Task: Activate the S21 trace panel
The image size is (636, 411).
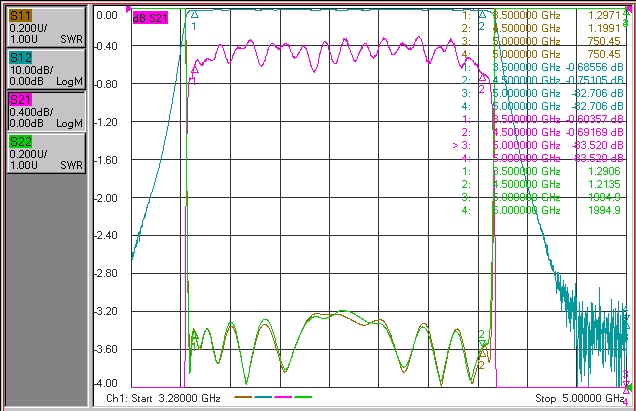Action: click(46, 111)
